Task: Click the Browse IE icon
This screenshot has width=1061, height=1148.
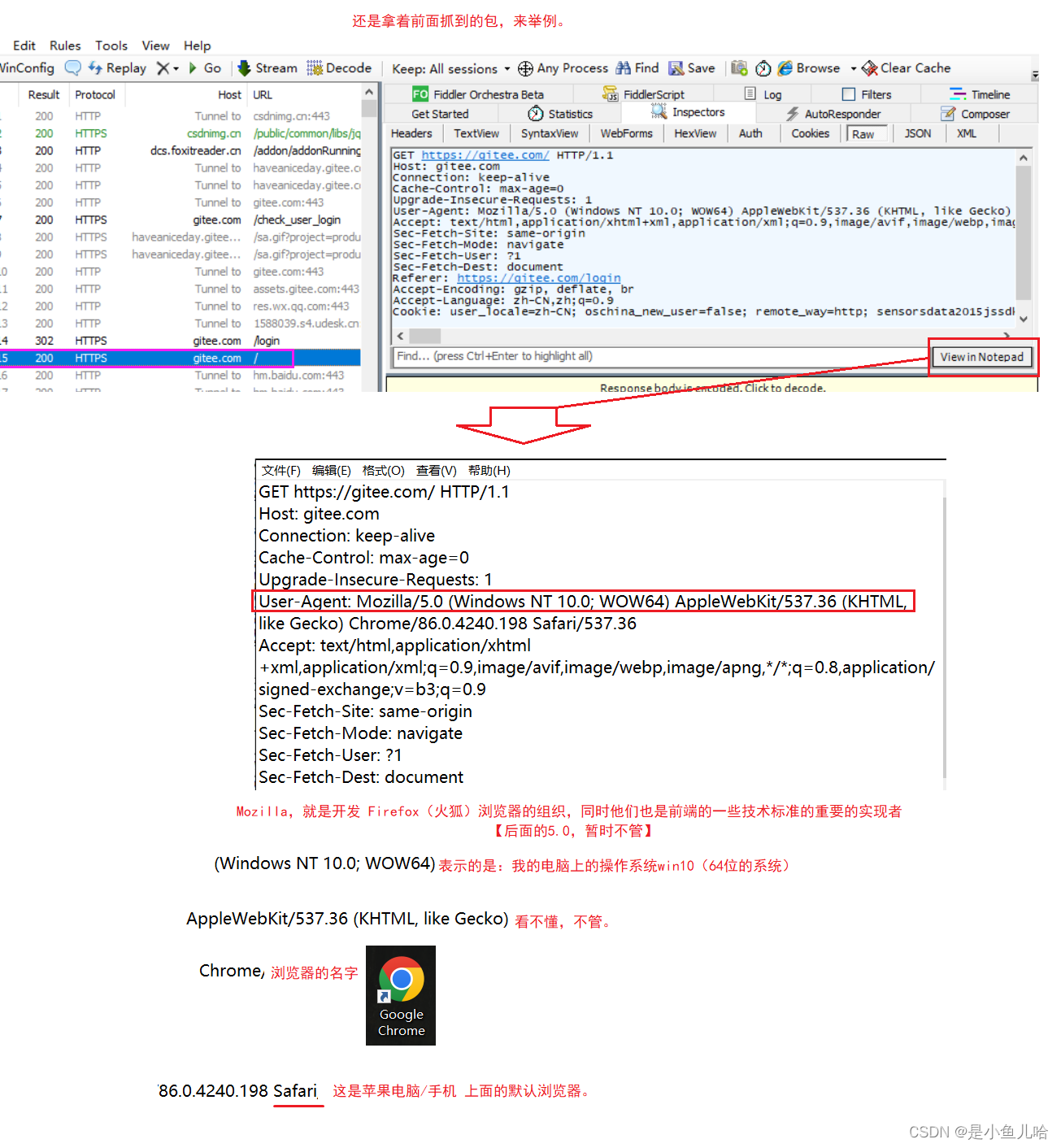Action: point(785,68)
